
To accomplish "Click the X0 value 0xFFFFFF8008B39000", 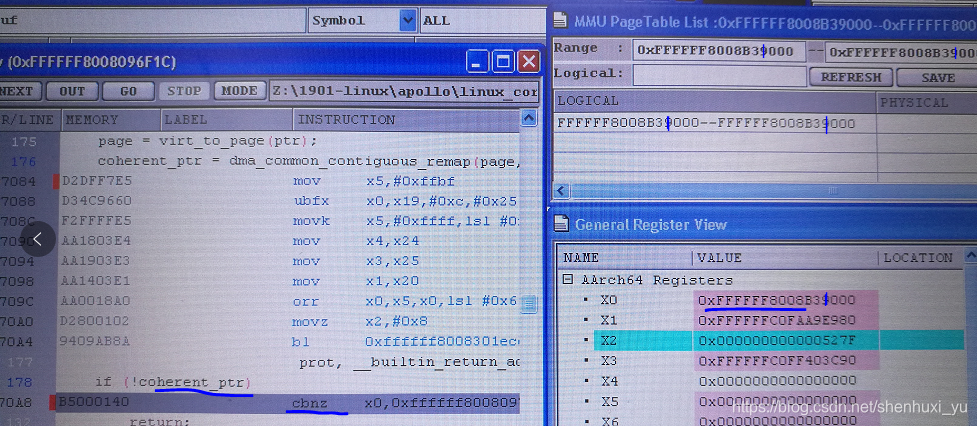I will pyautogui.click(x=776, y=300).
